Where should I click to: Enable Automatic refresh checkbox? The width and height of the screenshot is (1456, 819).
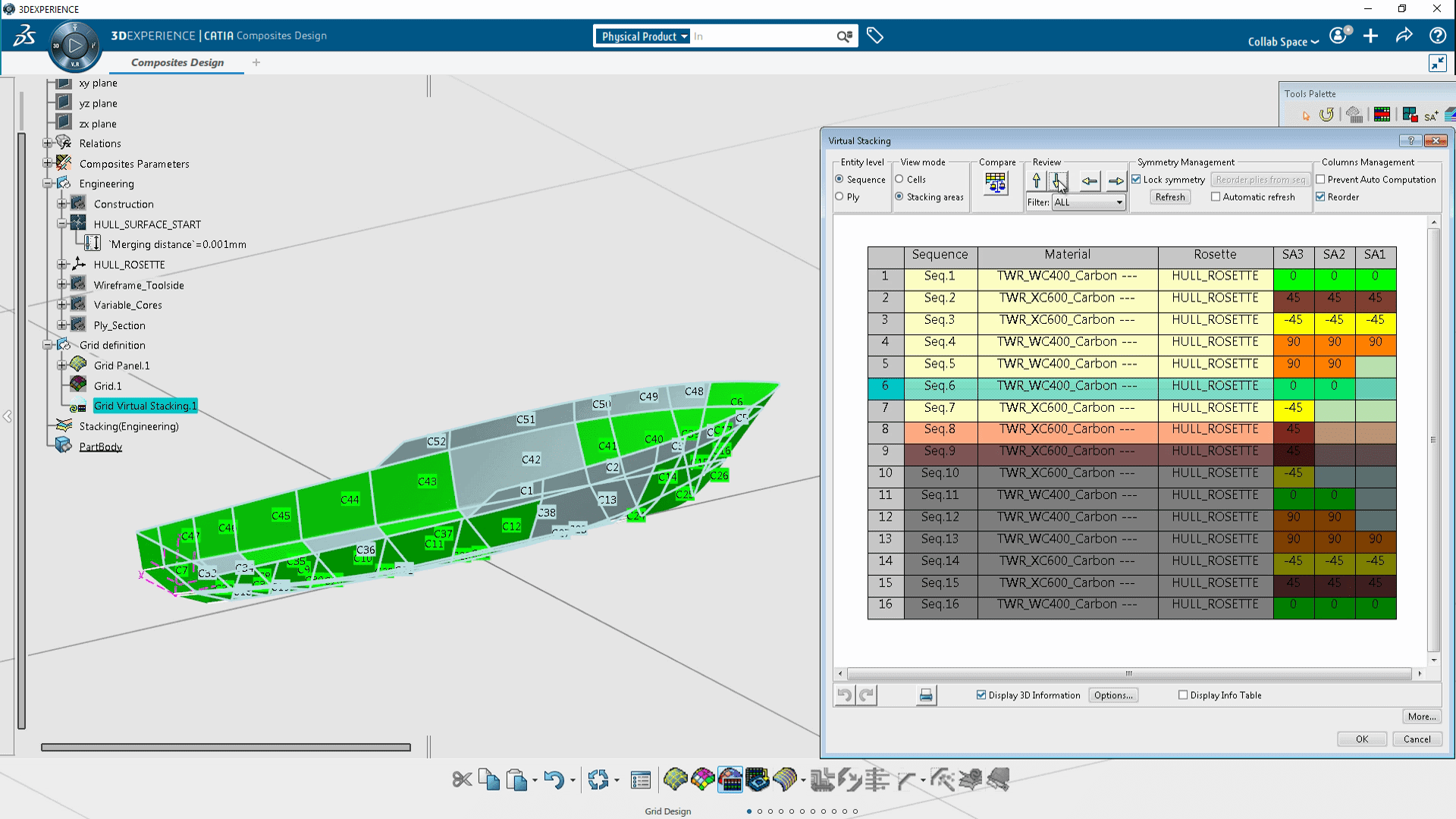(x=1216, y=196)
